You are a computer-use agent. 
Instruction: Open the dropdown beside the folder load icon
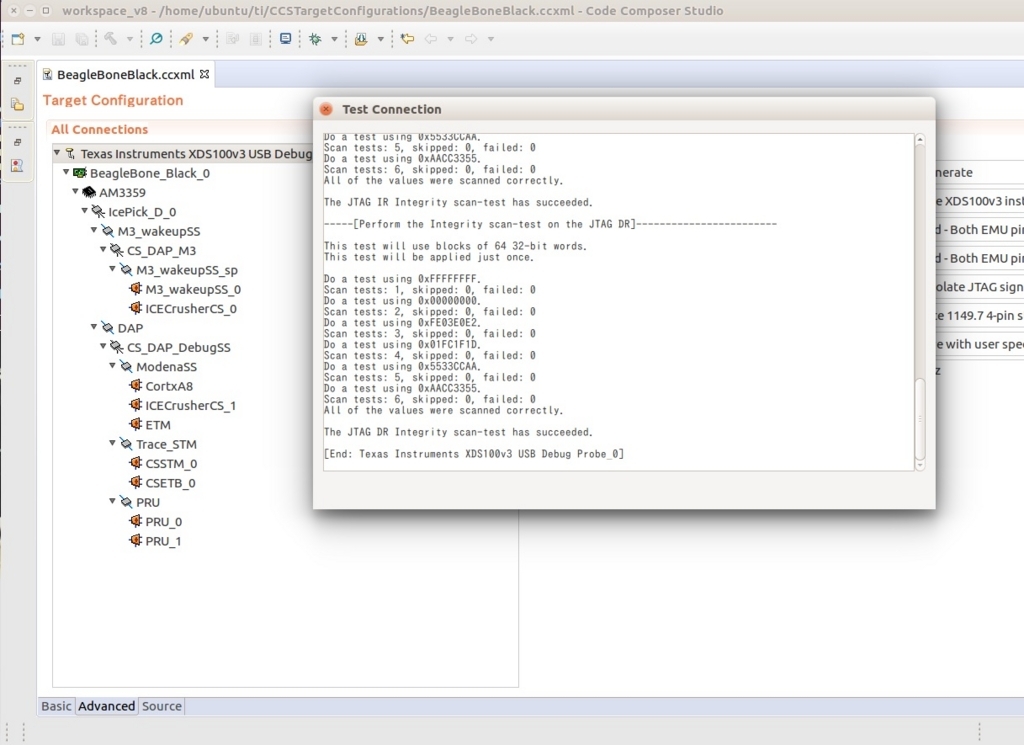click(380, 39)
